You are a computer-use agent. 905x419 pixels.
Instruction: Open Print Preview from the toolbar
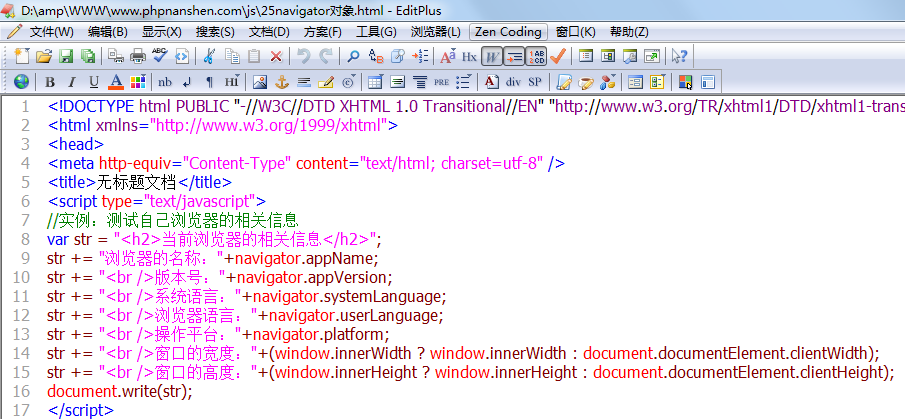[x=116, y=56]
